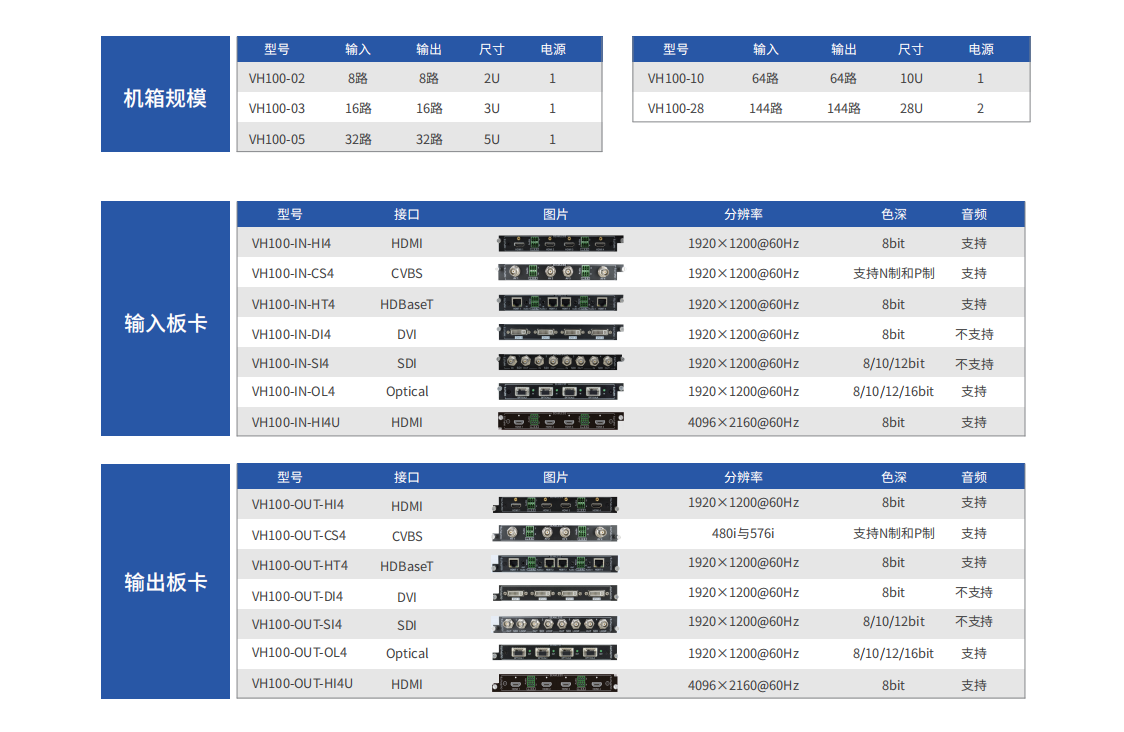Open the VH100-IN-SI4 SDI card image

560,363
